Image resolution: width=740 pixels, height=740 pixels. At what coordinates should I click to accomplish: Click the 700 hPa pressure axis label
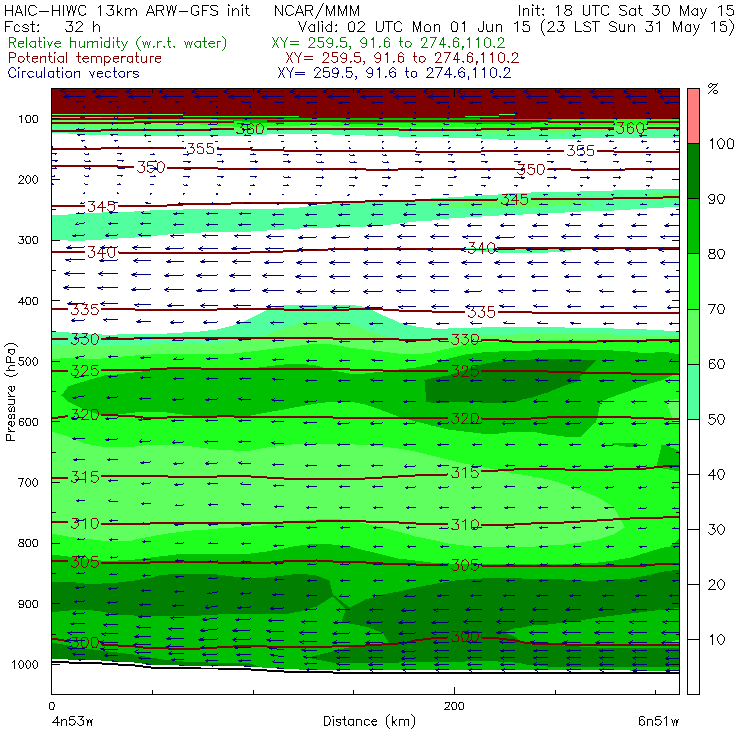28,482
